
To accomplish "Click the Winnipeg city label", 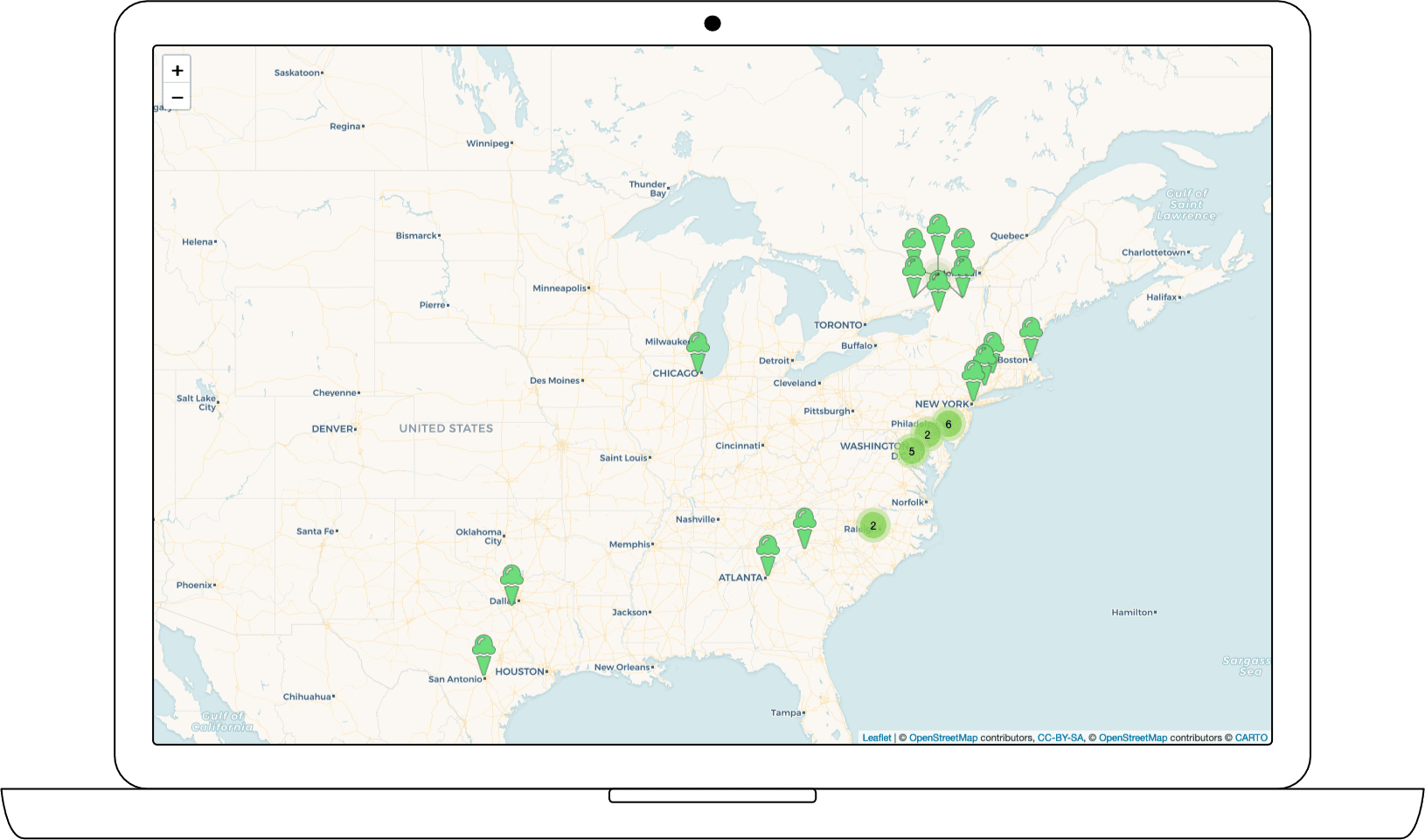I will click(x=488, y=143).
